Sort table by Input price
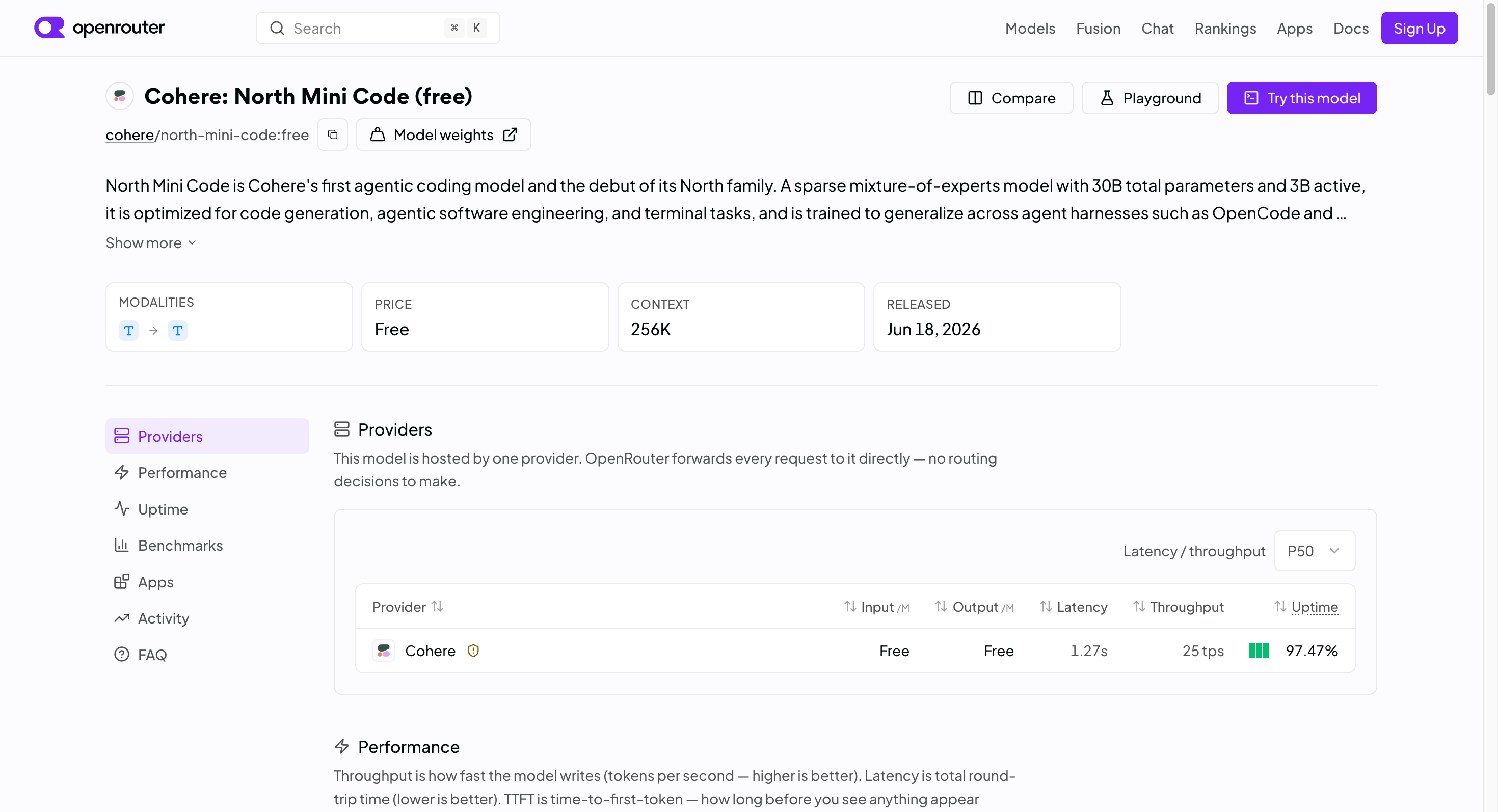Viewport: 1498px width, 812px height. (x=877, y=607)
